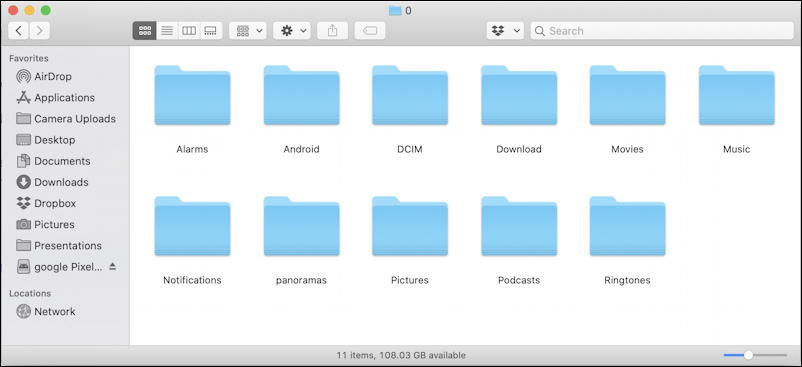Select google Pixel device in sidebar
The width and height of the screenshot is (802, 367).
tap(59, 266)
